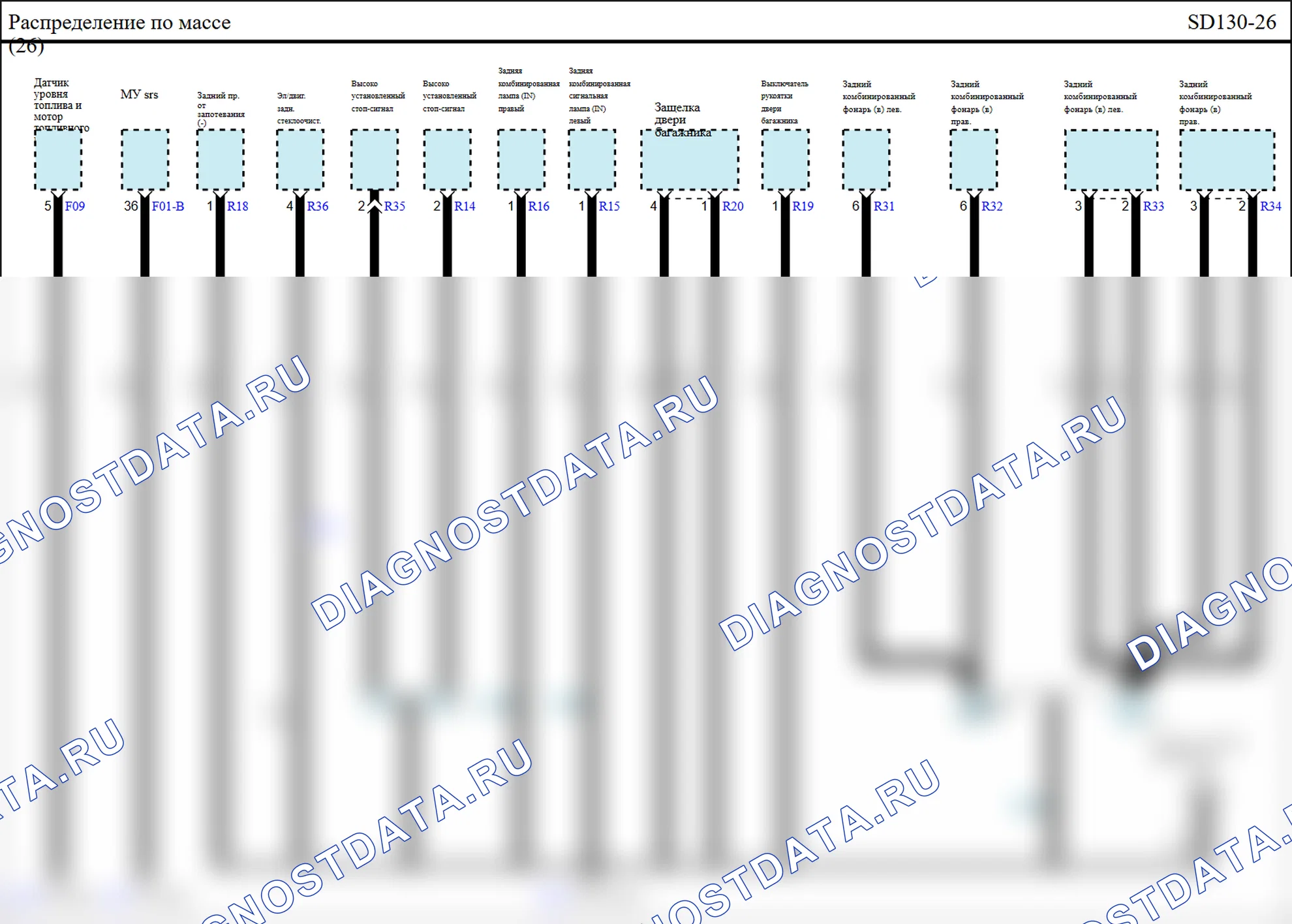
Task: Select the R34 connector link
Action: (x=1270, y=206)
